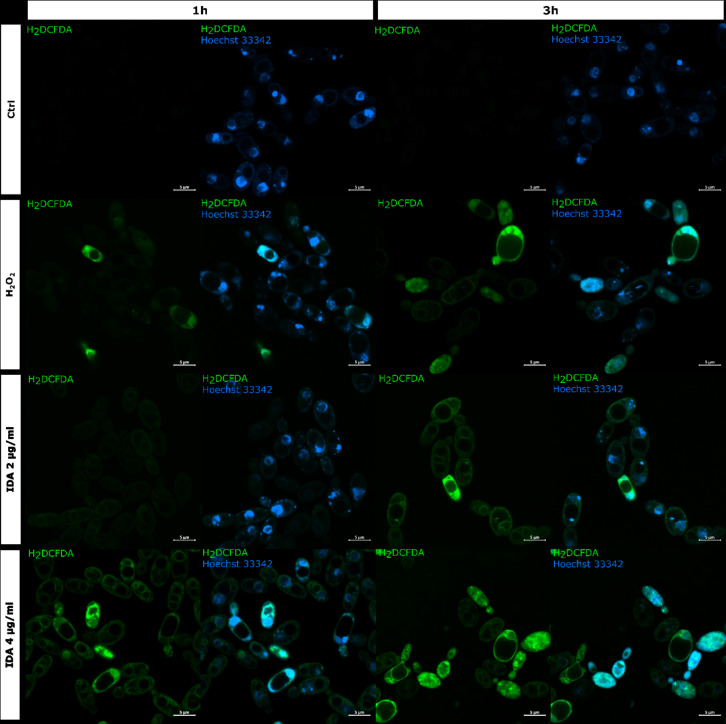Click Hoechst 33342 label in IDA 4 µg/ml 3h panel
This screenshot has height=724, width=726.
point(588,564)
